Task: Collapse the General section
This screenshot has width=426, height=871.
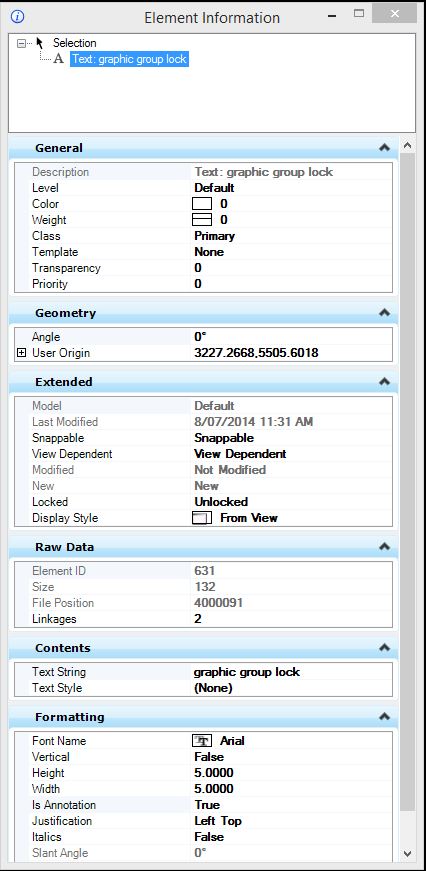Action: 384,148
